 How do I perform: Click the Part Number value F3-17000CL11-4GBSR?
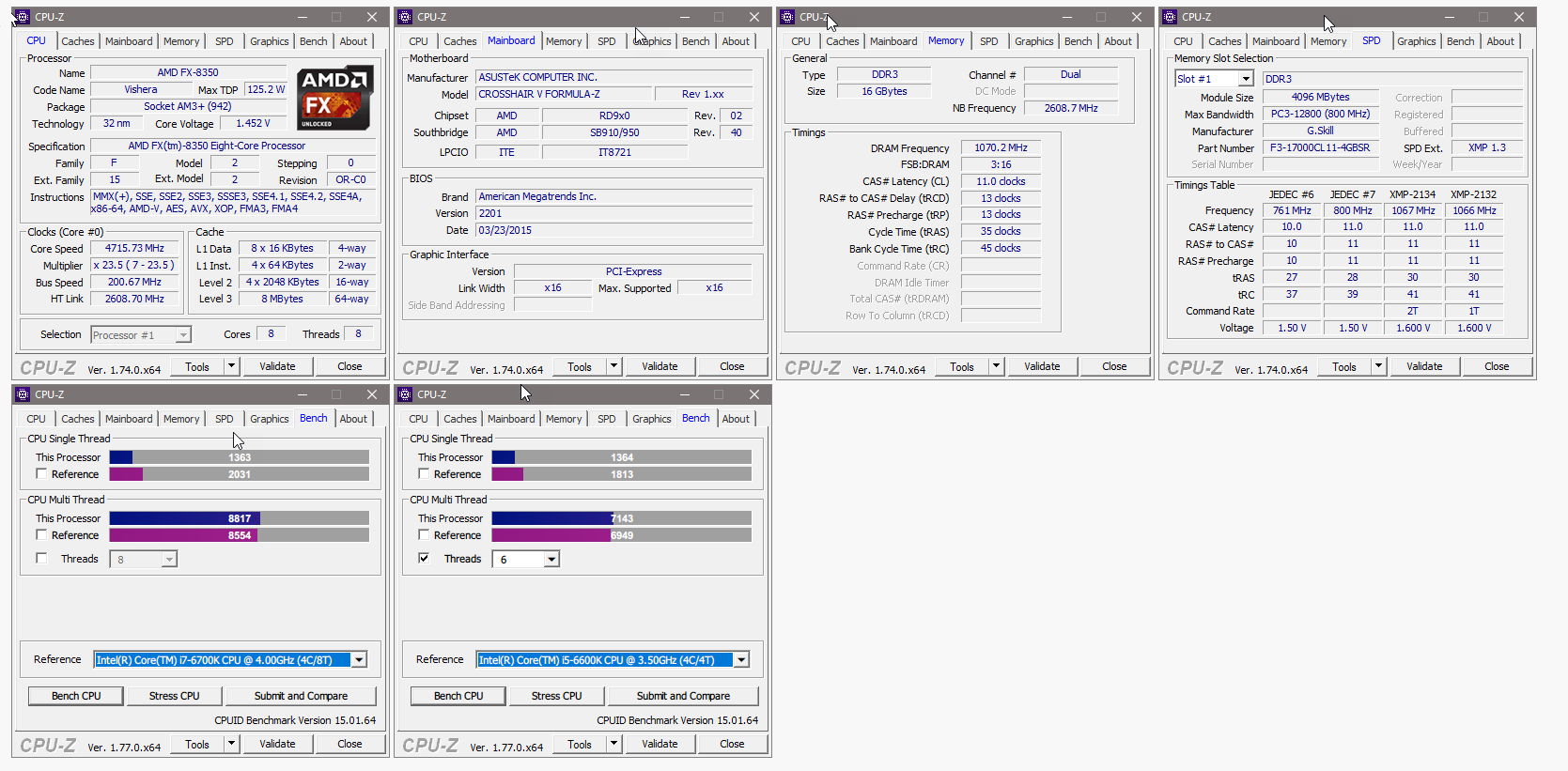tap(1320, 147)
